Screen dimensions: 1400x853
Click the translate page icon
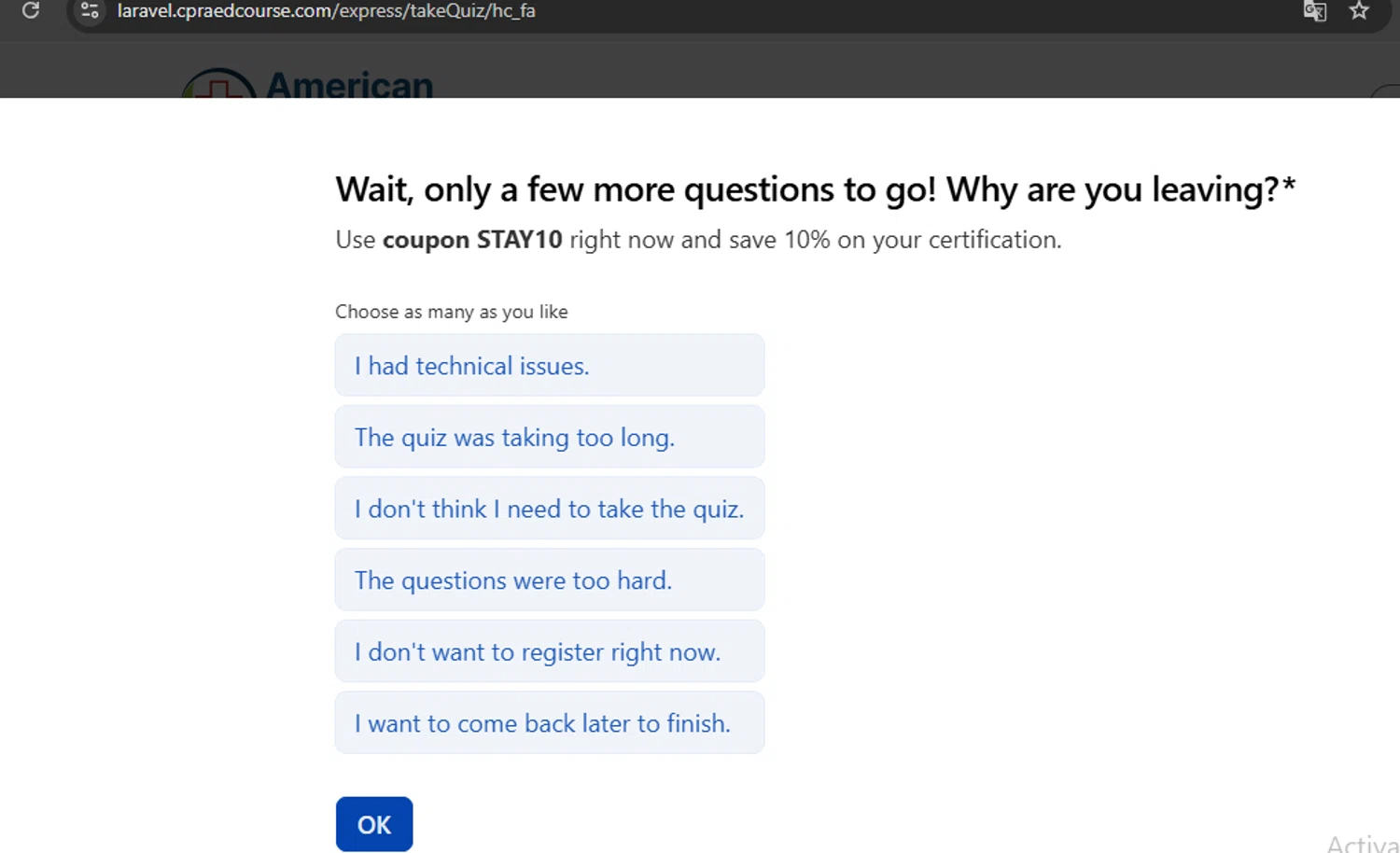1314,11
